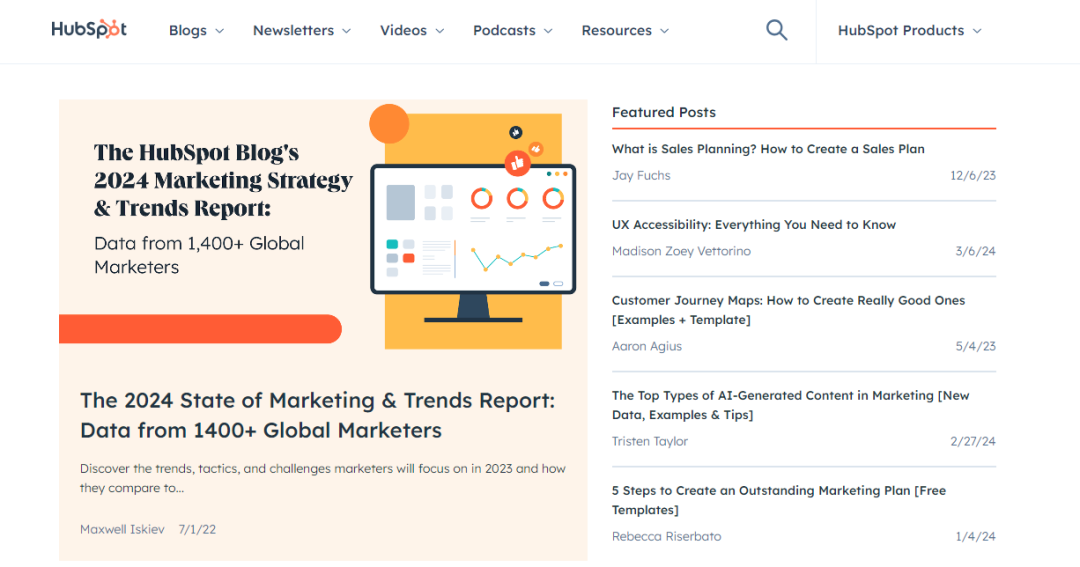Open the HubSpot Products menu
Screen dimensions: 1080x567
(x=909, y=30)
